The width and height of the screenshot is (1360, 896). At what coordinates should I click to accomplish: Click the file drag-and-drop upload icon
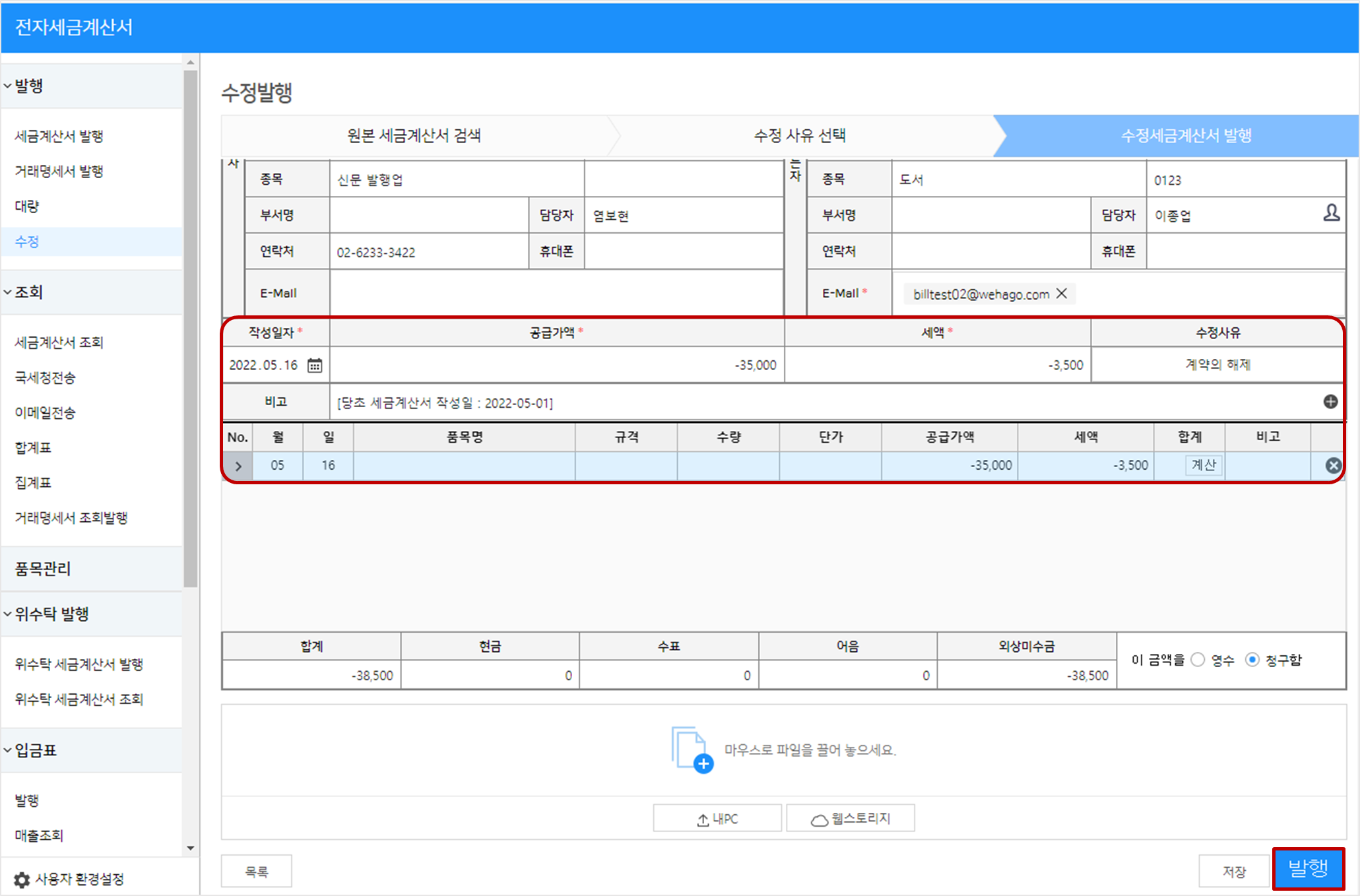(692, 750)
